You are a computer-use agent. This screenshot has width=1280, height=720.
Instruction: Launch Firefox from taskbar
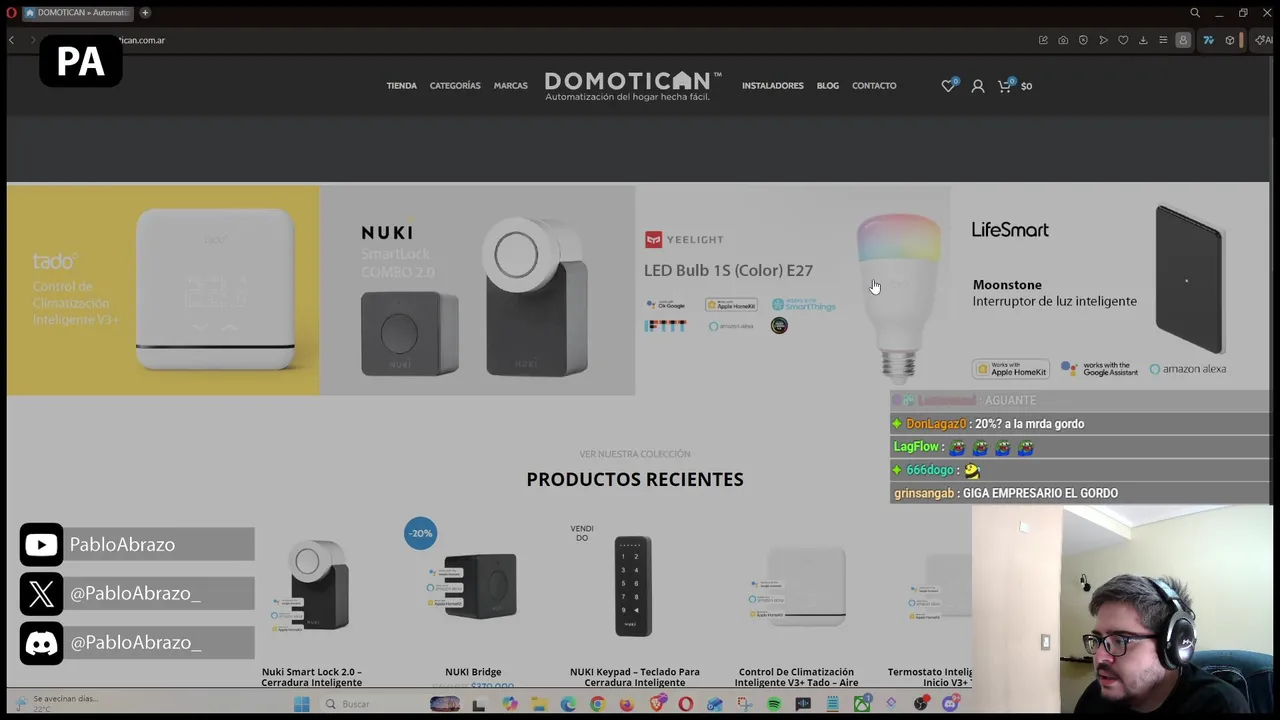click(x=627, y=704)
